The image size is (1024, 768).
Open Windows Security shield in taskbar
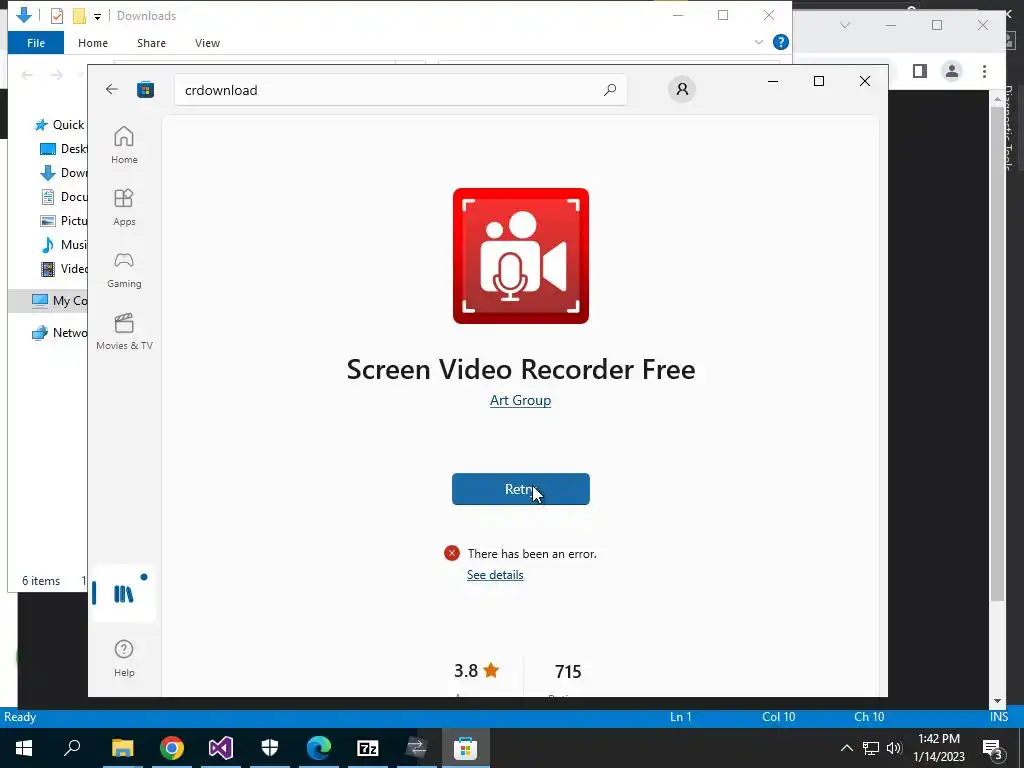(270, 748)
